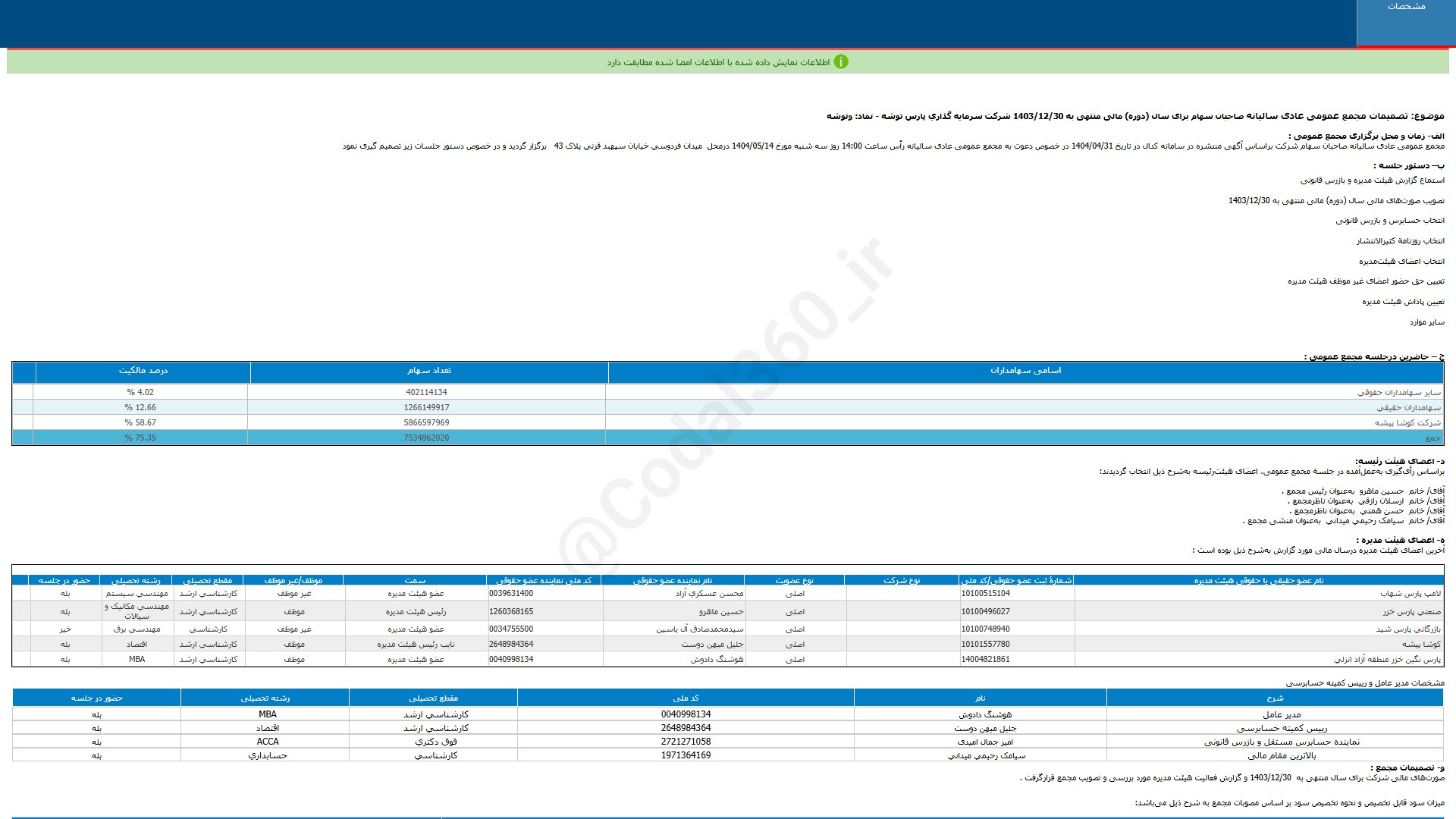Select ownership percentage 58.67
This screenshot has height=819, width=1456.
click(140, 423)
